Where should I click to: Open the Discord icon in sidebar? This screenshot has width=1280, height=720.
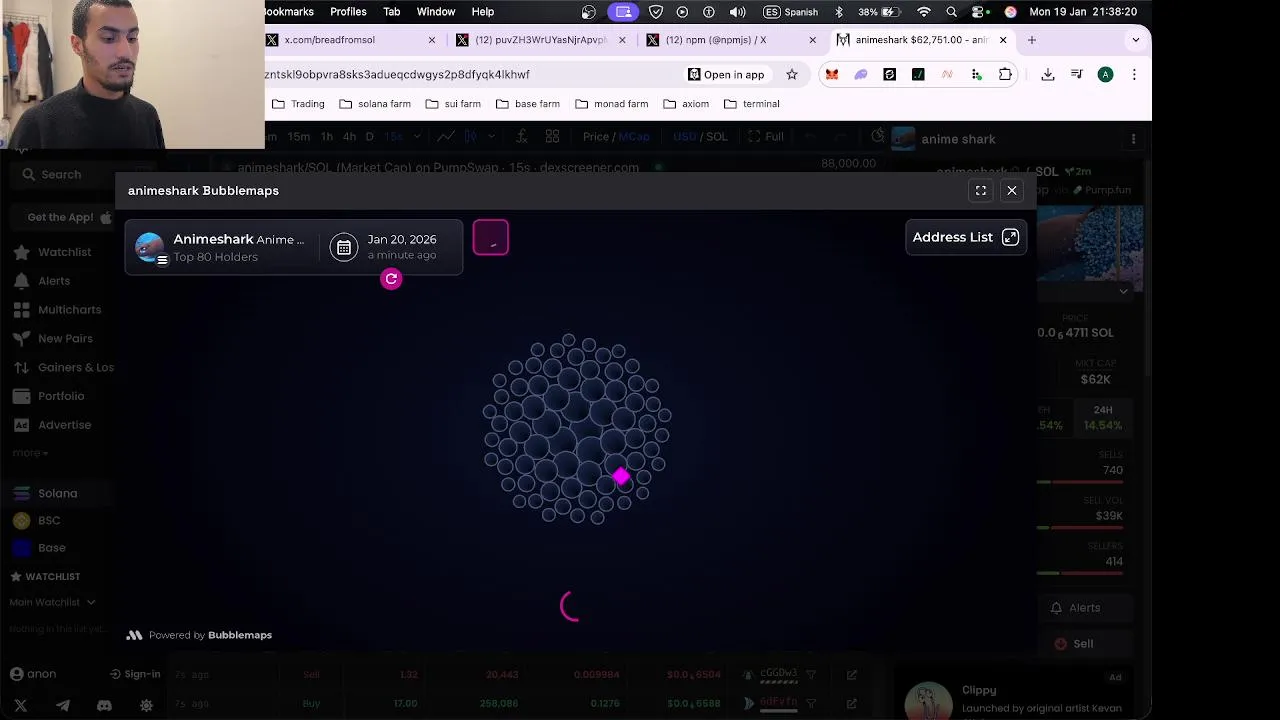point(104,705)
